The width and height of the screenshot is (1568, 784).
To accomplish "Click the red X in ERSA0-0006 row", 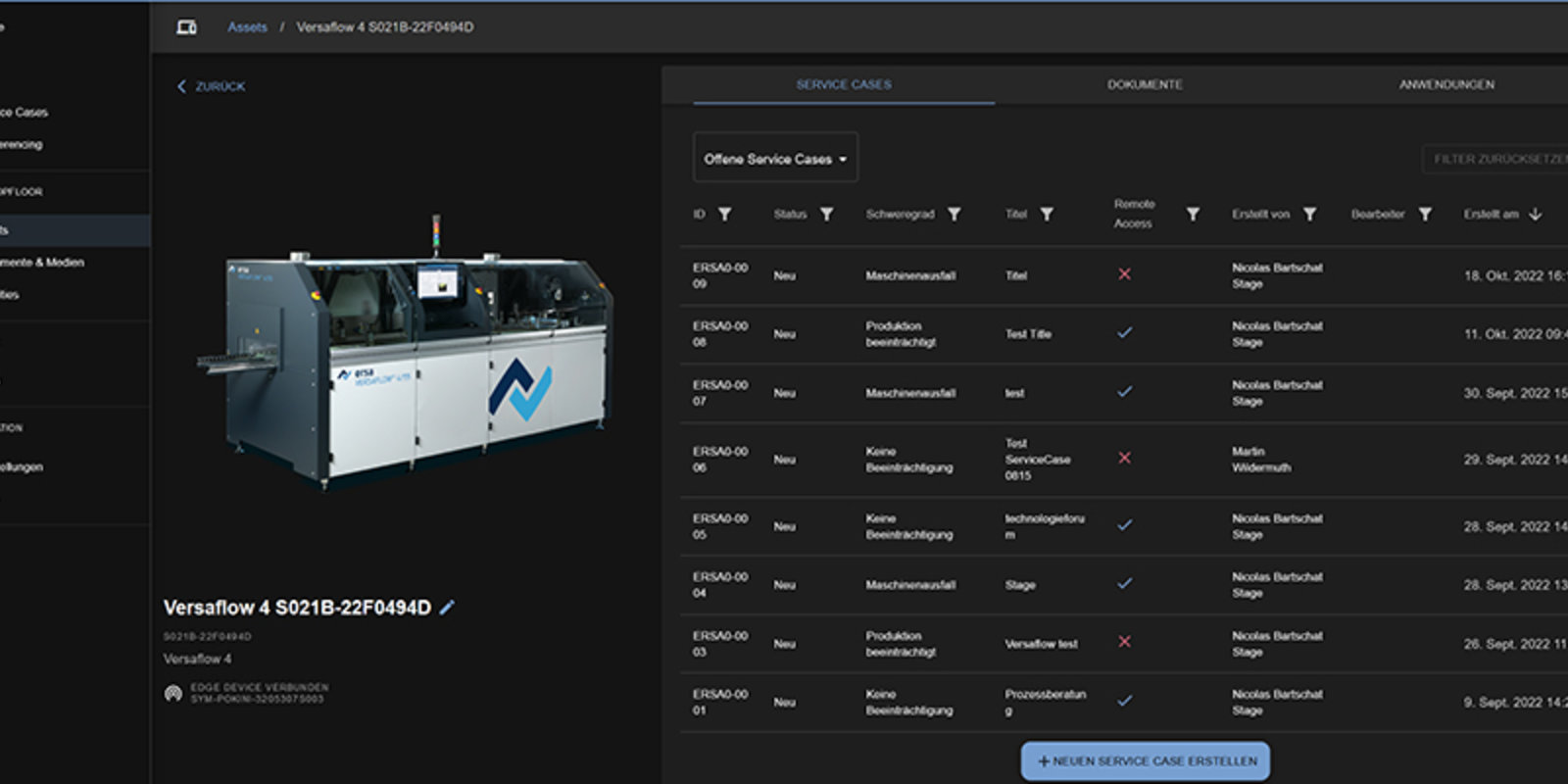I will pyautogui.click(x=1124, y=458).
